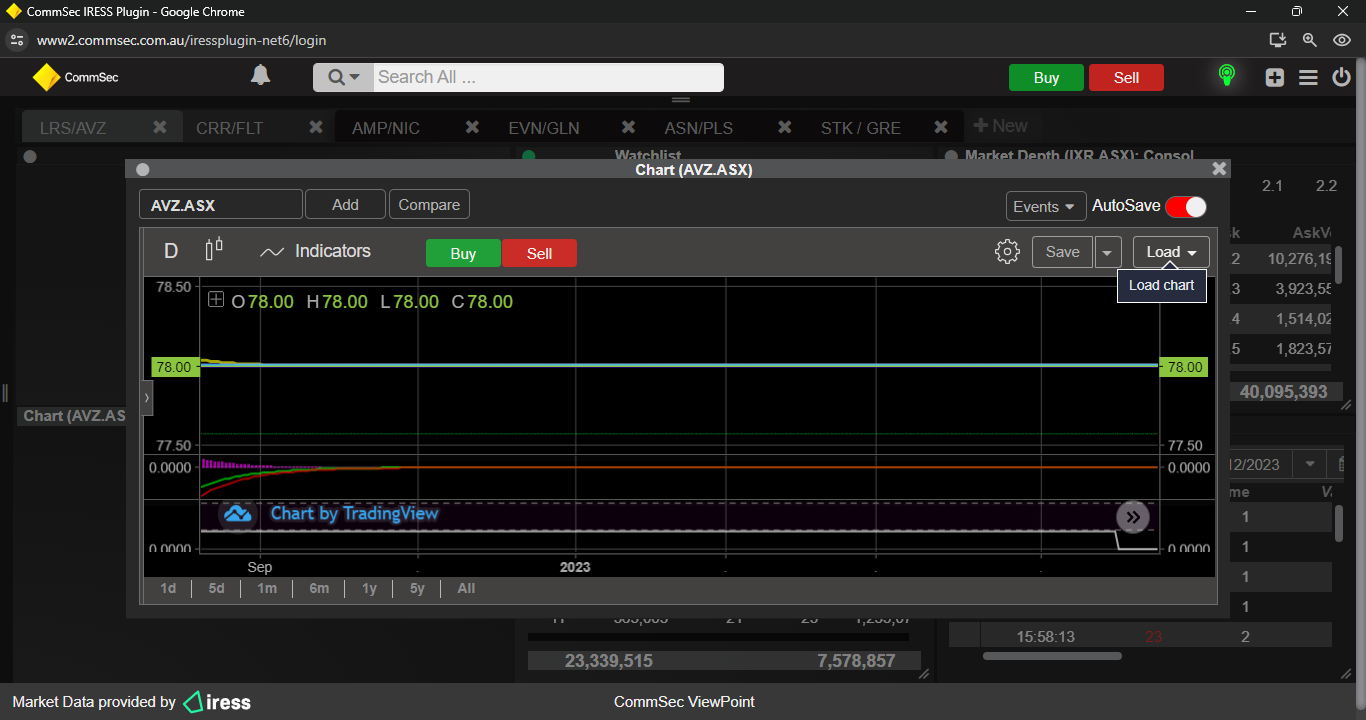Expand the chart's left side panel arrow
The image size is (1366, 720).
146,397
